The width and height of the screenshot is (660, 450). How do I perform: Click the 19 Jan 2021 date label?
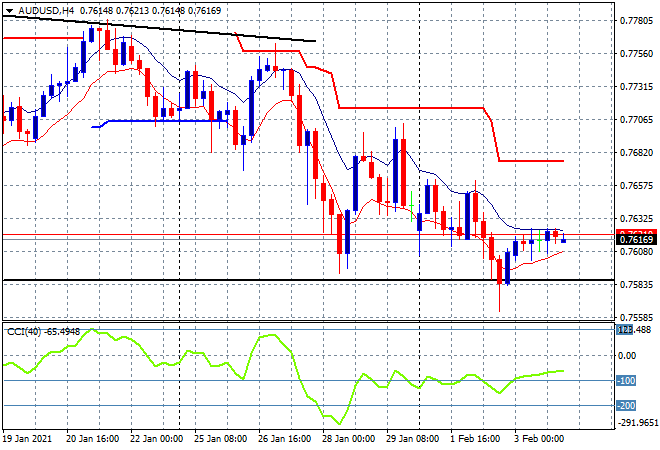click(x=30, y=438)
